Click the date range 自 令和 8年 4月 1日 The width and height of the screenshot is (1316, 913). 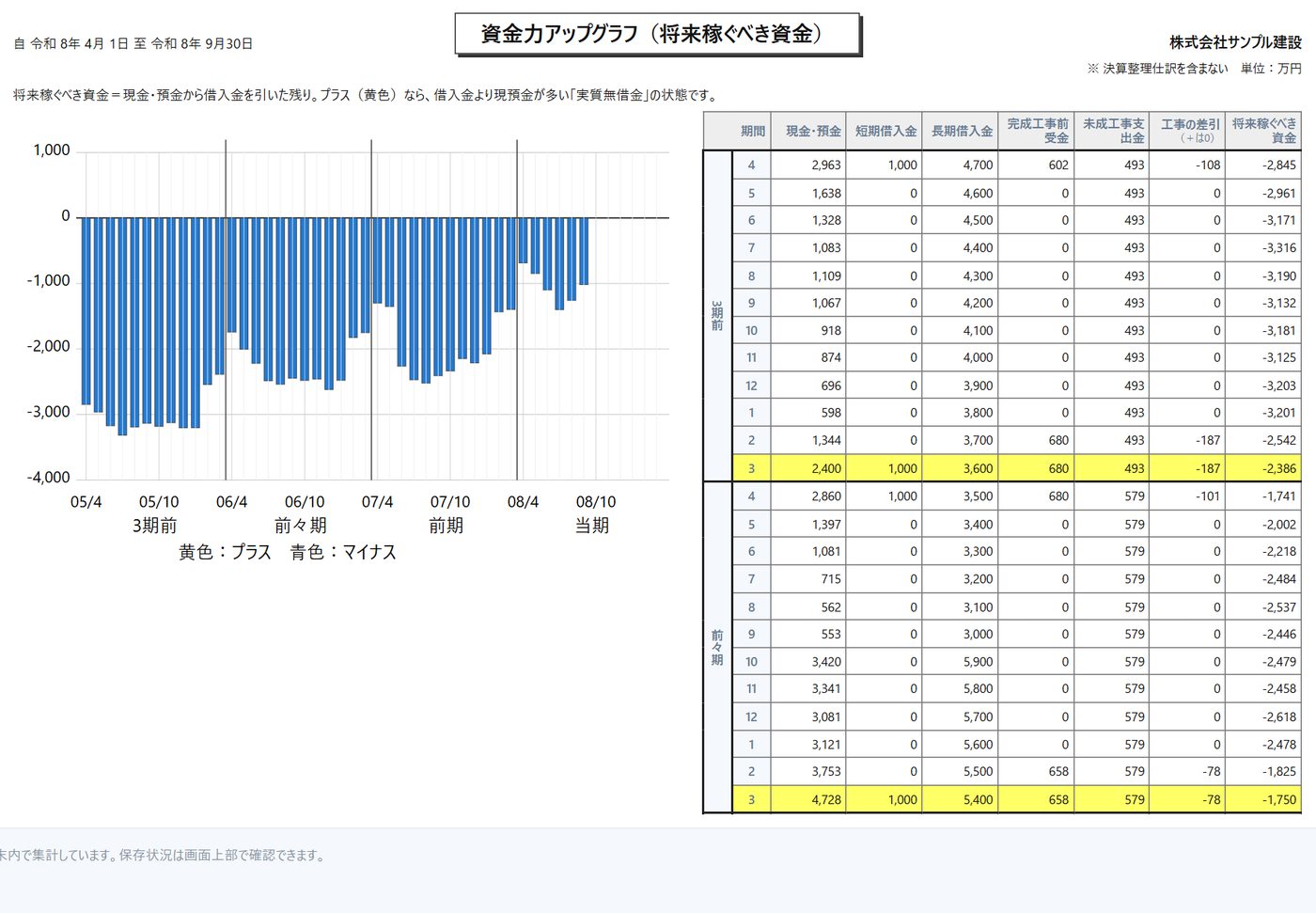[71, 43]
